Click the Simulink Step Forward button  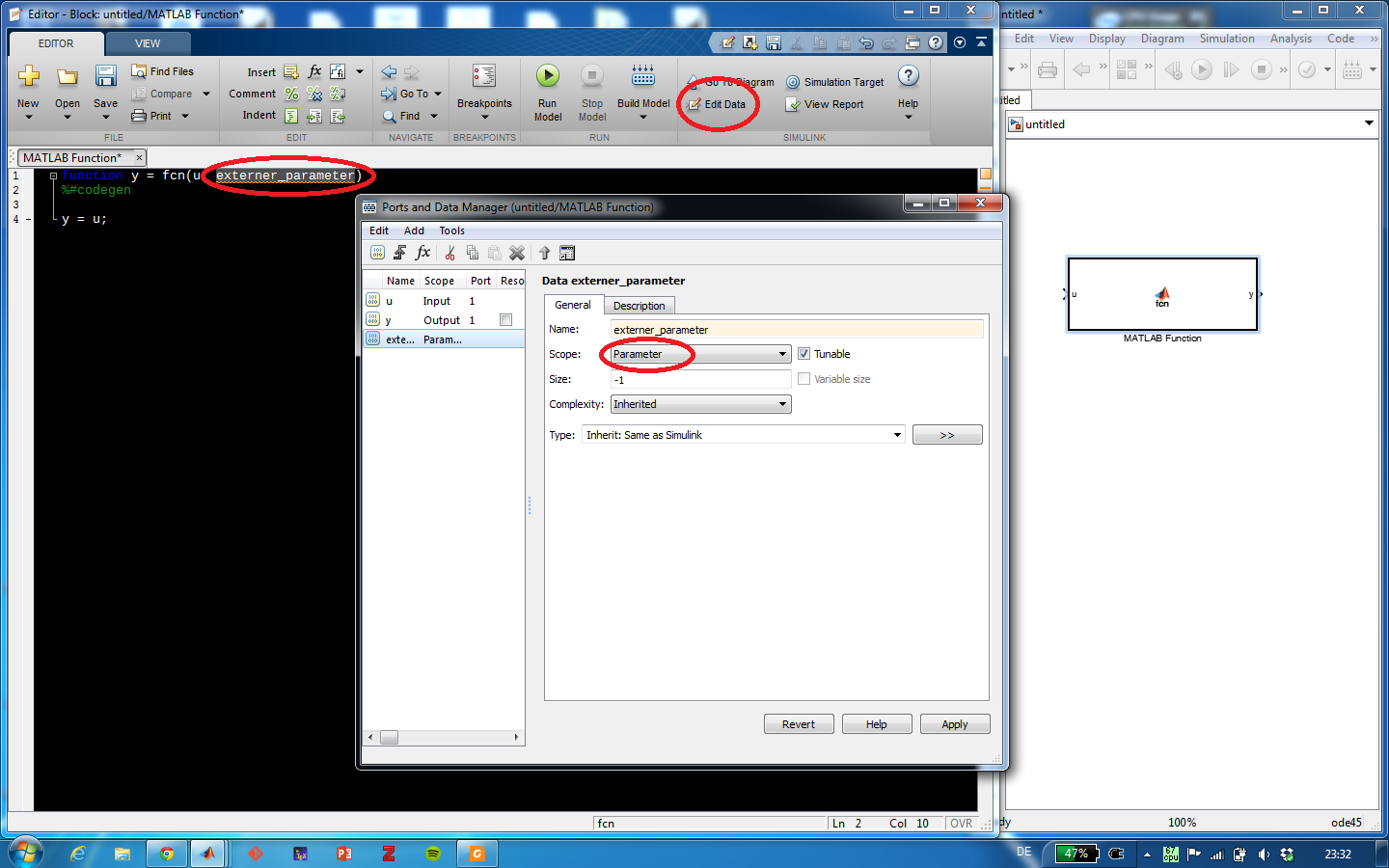1231,69
